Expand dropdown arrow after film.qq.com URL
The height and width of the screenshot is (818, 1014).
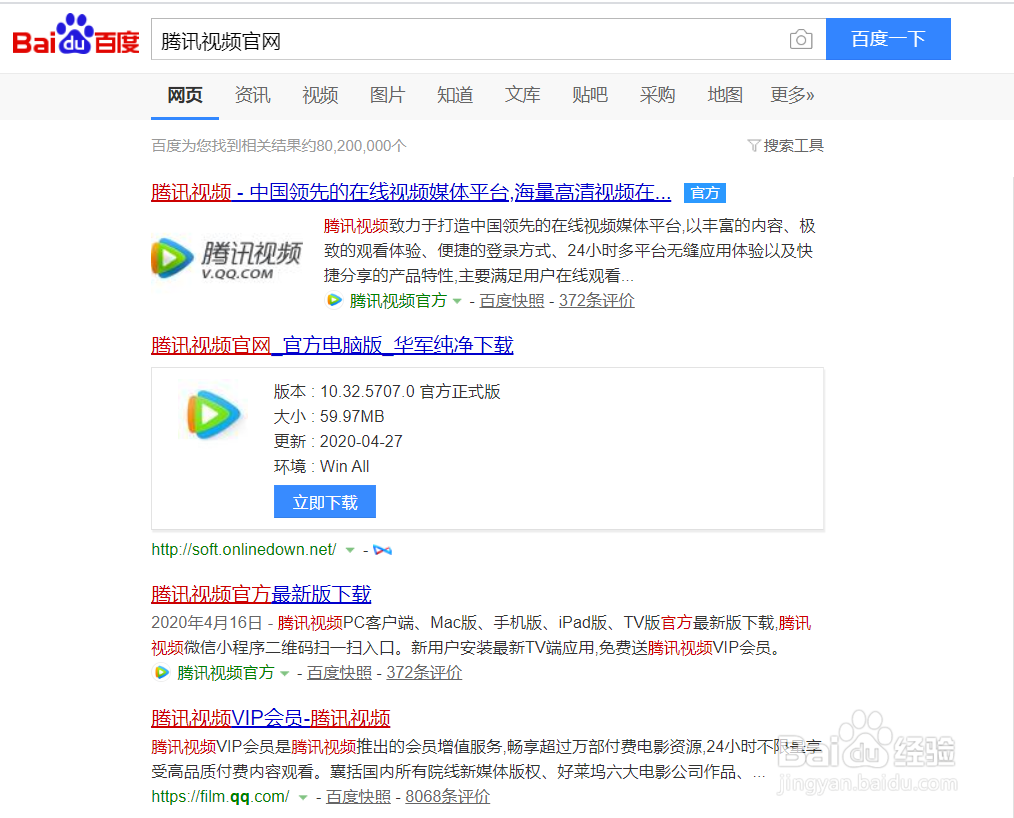303,797
